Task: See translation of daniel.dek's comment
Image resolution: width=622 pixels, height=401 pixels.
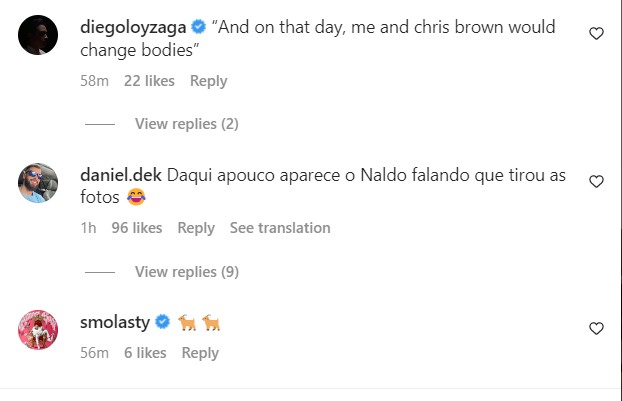Action: coord(280,228)
